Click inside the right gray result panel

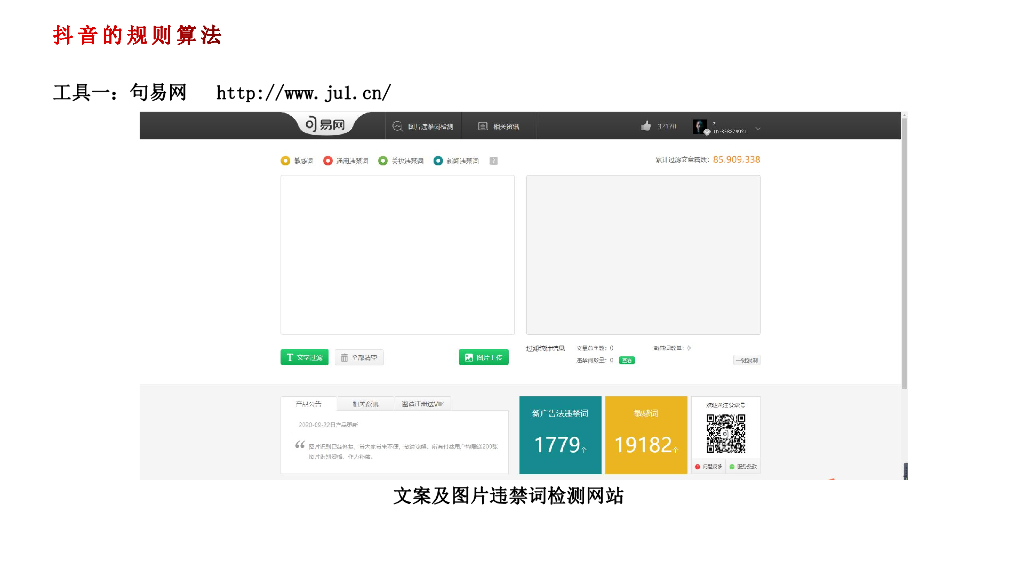[x=643, y=255]
